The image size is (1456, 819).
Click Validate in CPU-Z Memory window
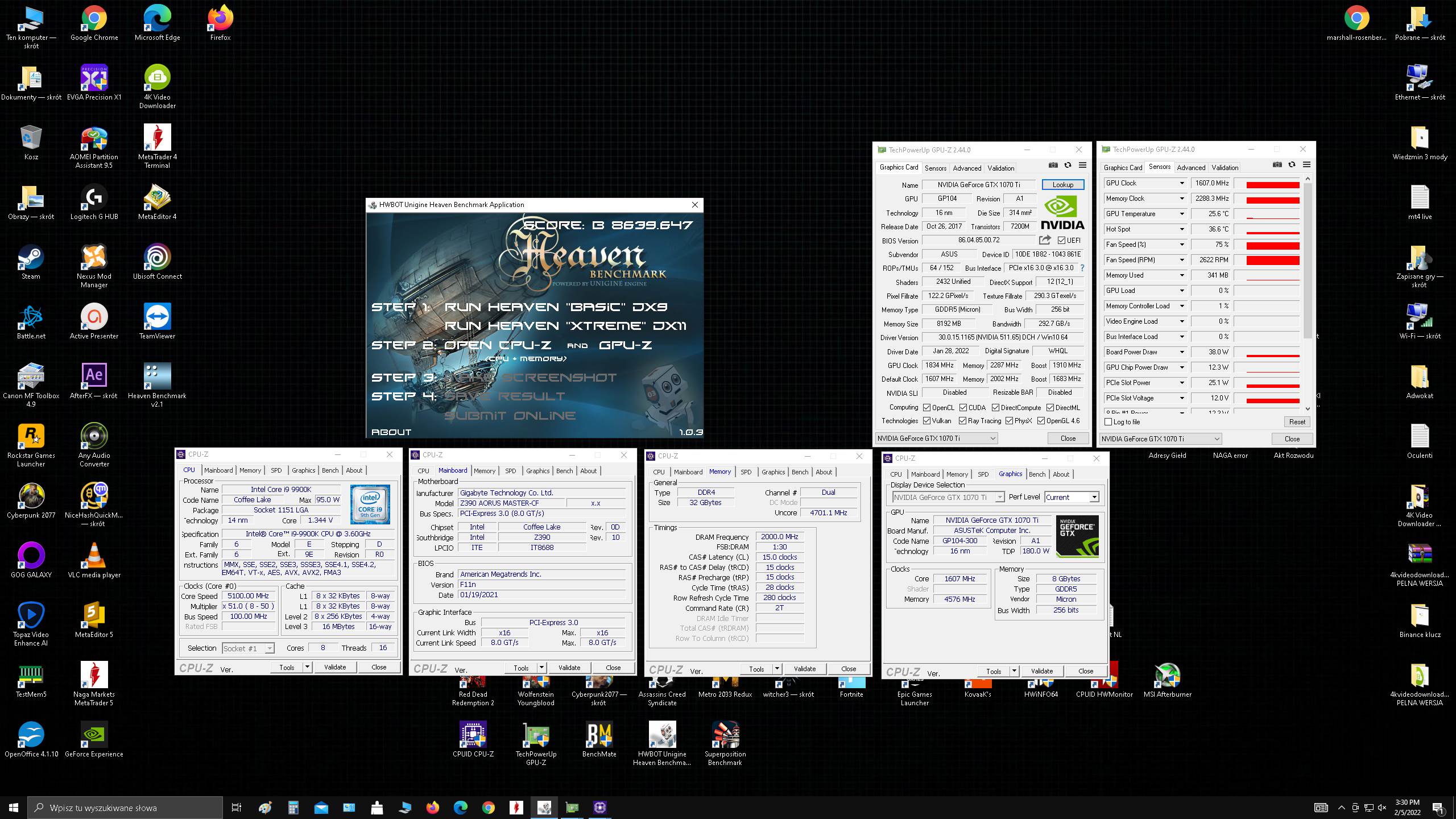coord(804,669)
